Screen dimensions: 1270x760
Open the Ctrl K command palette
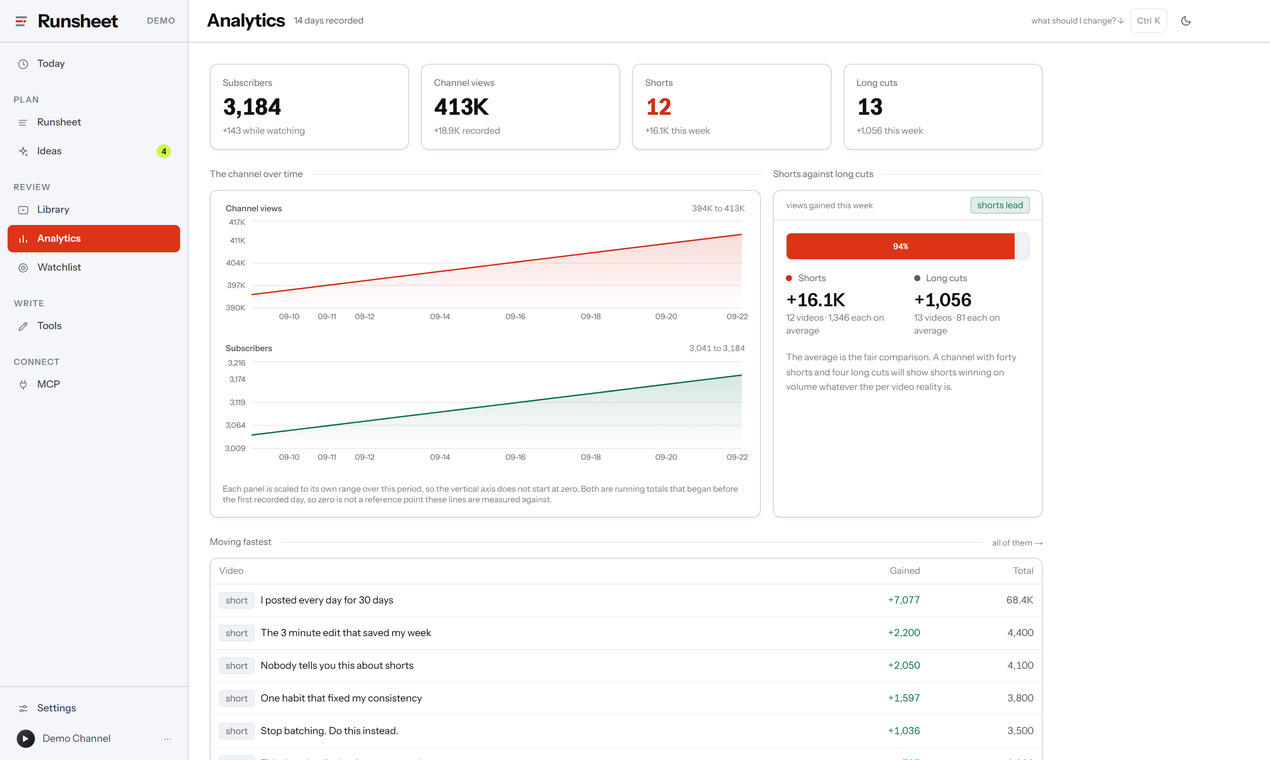1148,21
